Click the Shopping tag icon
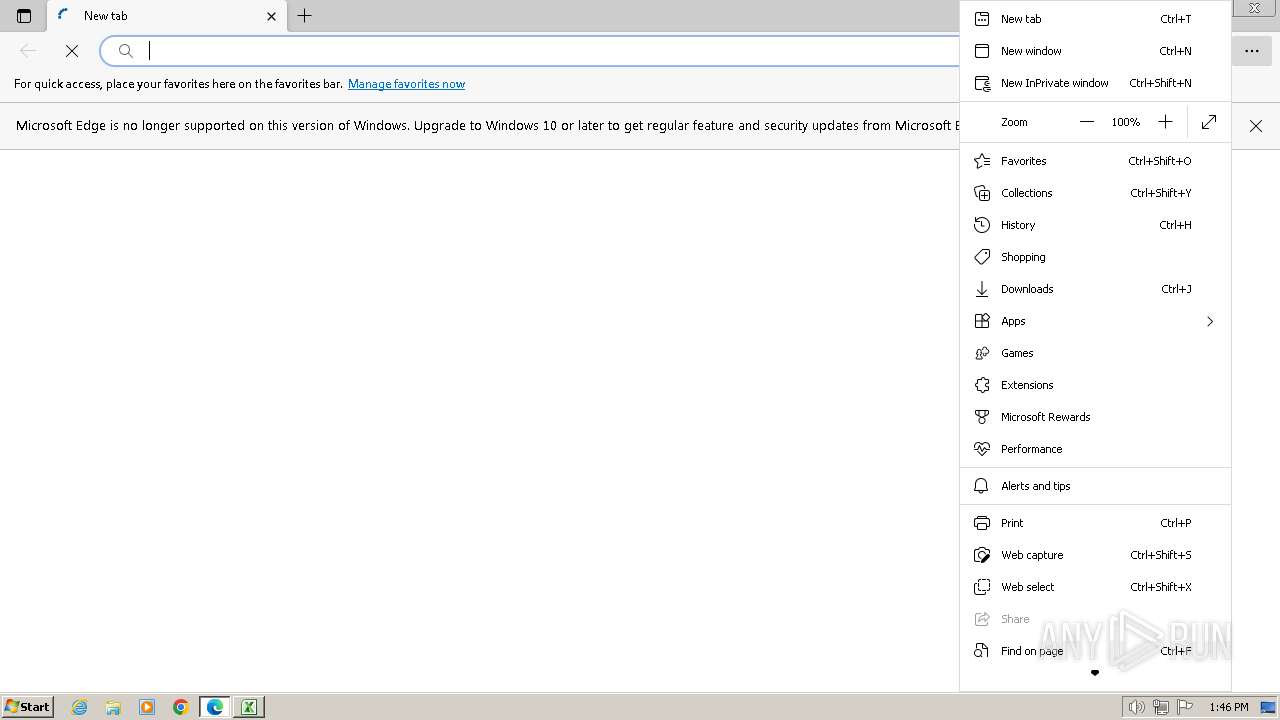Screen dimensions: 1280x720 point(982,257)
